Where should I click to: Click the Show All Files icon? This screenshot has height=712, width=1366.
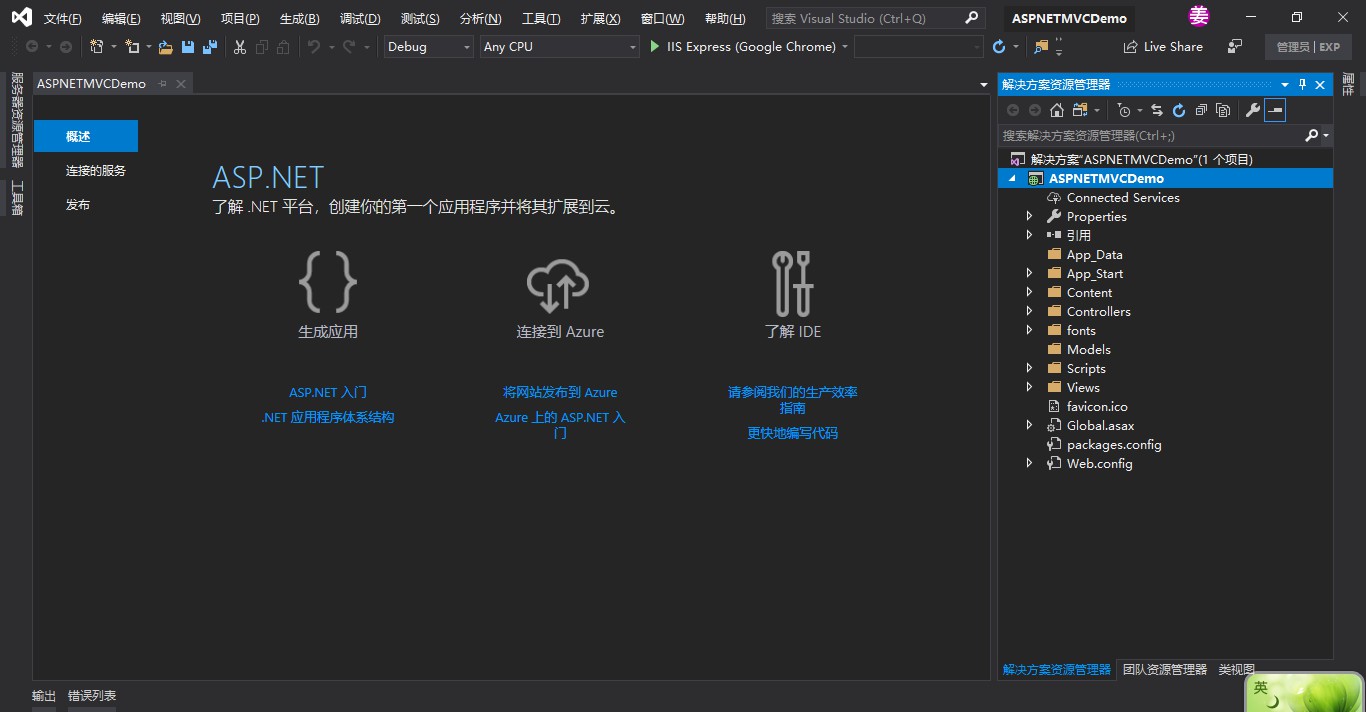[1222, 111]
